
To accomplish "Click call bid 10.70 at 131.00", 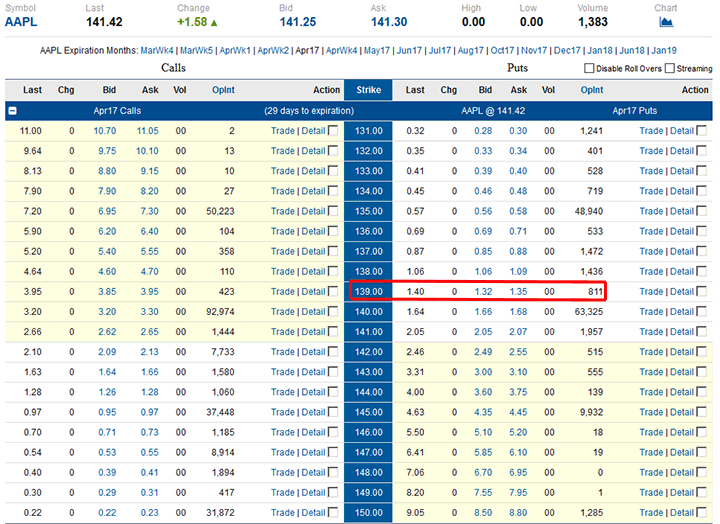I will pyautogui.click(x=105, y=130).
